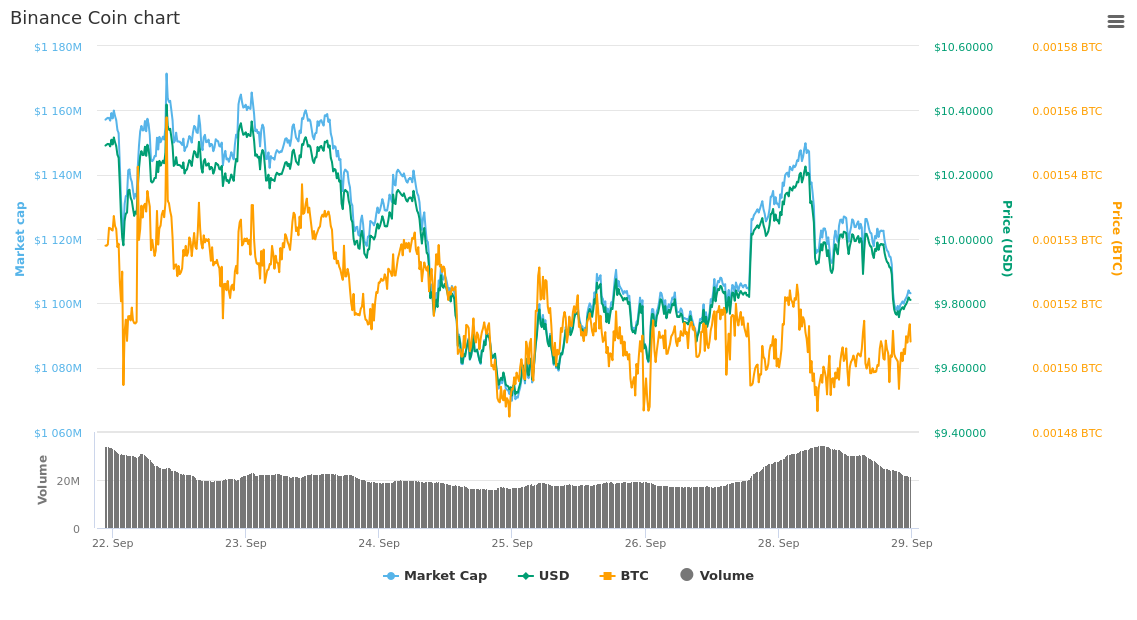Click the gray Volume legend circle

click(687, 575)
